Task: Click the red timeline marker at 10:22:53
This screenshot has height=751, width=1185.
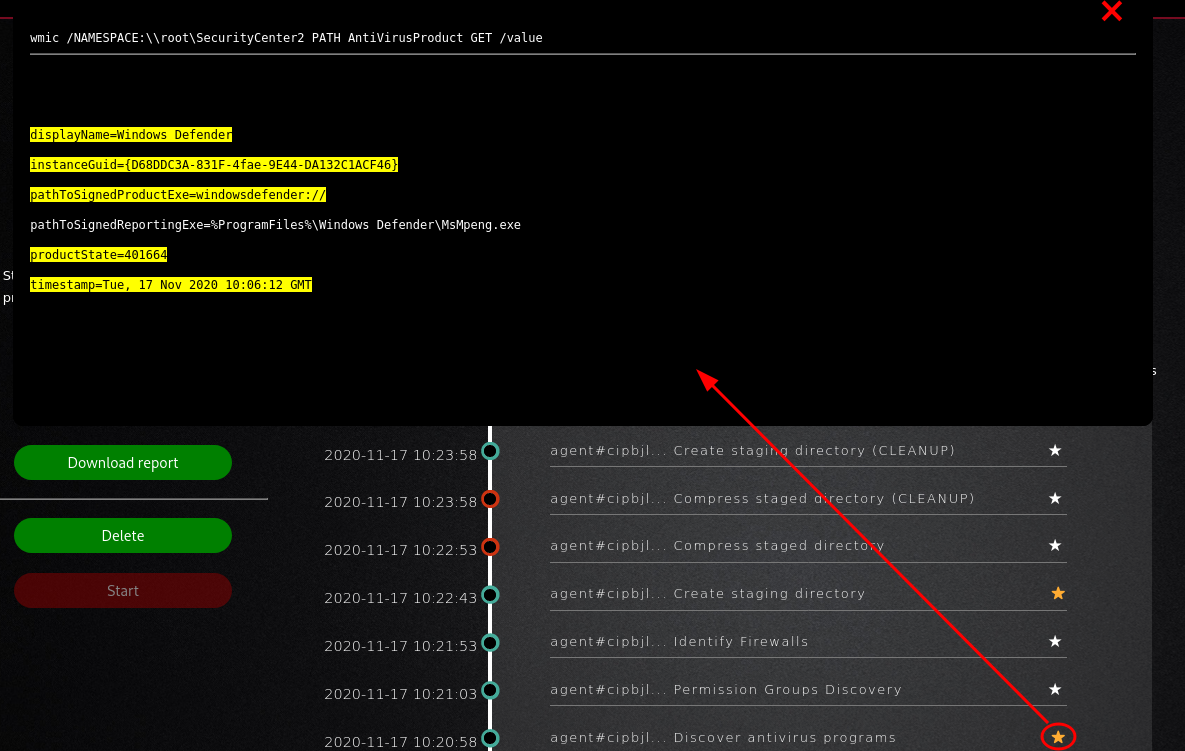Action: pos(490,547)
